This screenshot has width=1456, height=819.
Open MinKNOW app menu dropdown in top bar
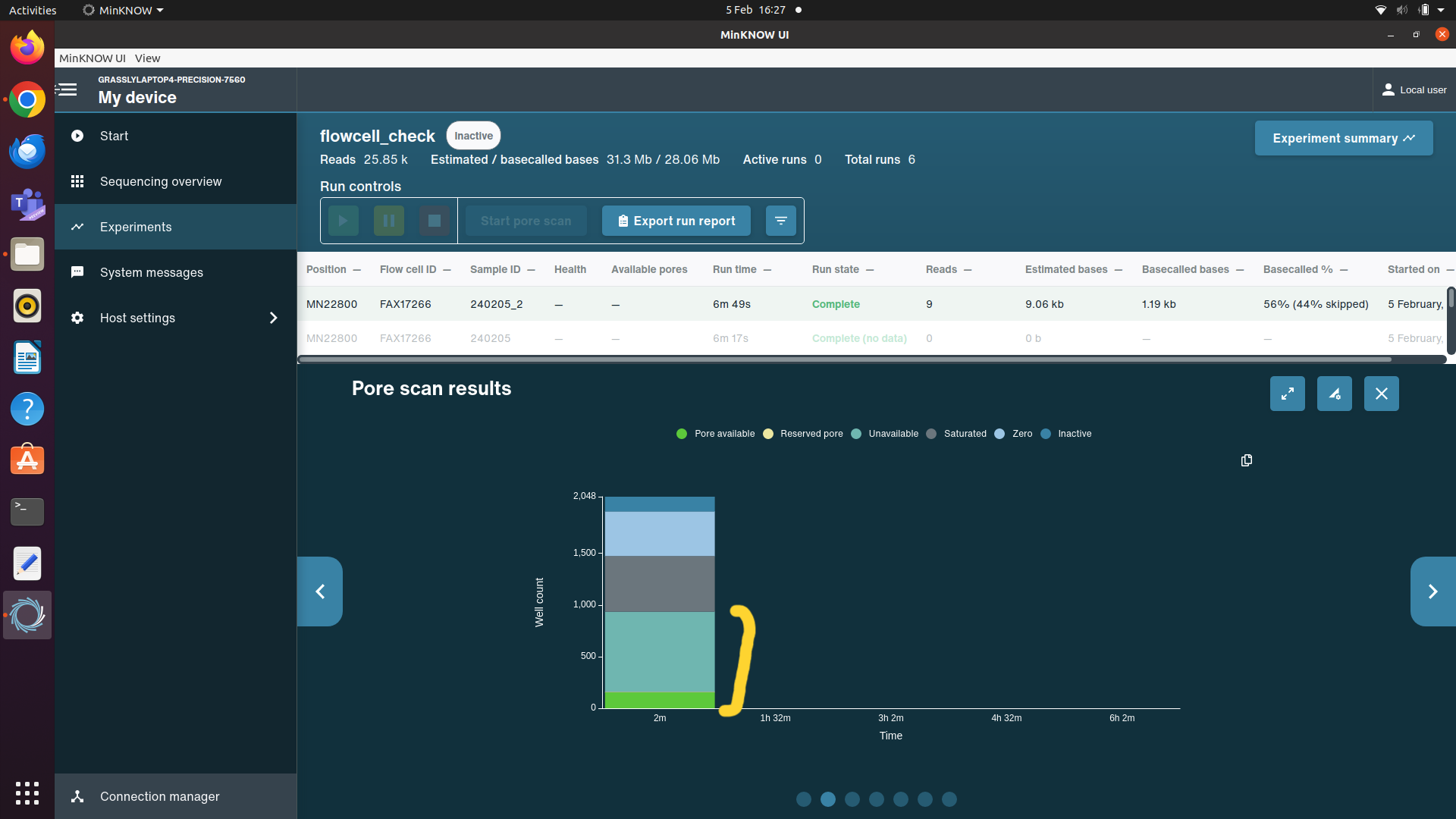(123, 10)
